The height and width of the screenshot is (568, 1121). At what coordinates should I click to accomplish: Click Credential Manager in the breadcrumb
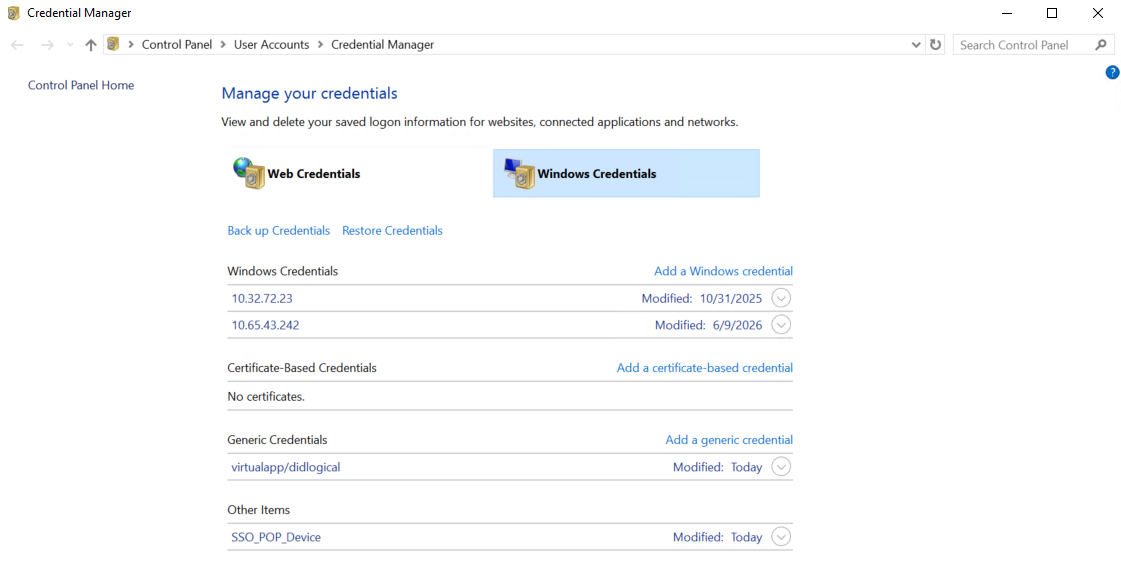382,44
